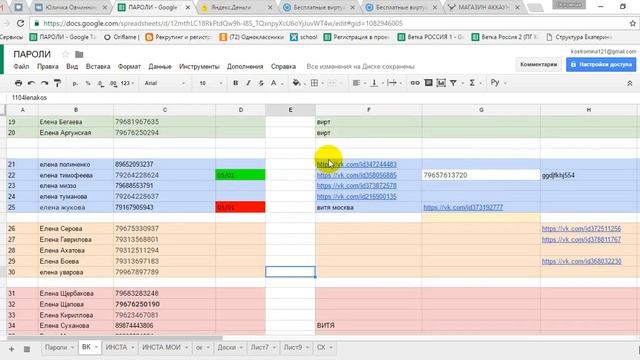Switch to the Пароли sheet tab
This screenshot has width=640, height=360.
[56, 347]
